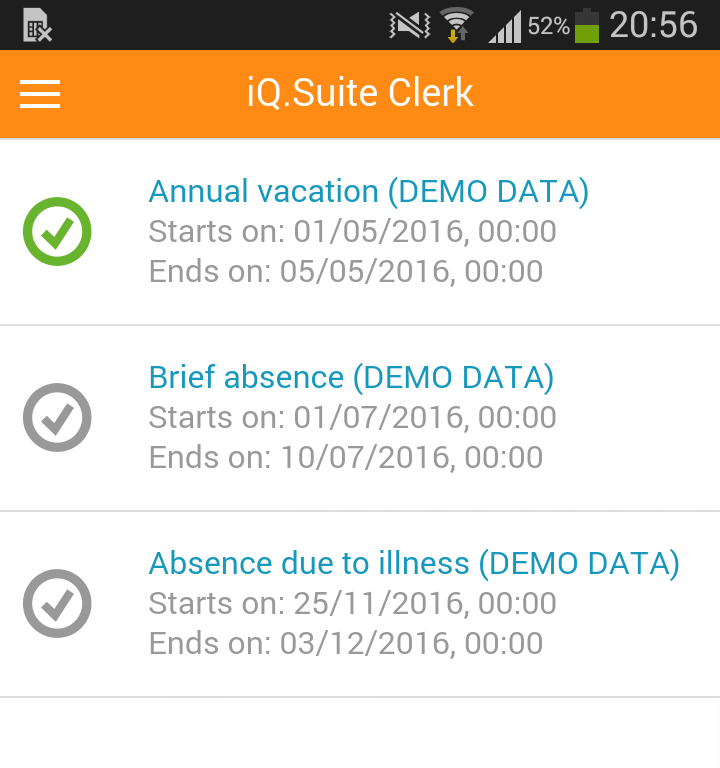Open the Brief absence (DEMO DATA) entry
The width and height of the screenshot is (720, 768).
pos(351,377)
